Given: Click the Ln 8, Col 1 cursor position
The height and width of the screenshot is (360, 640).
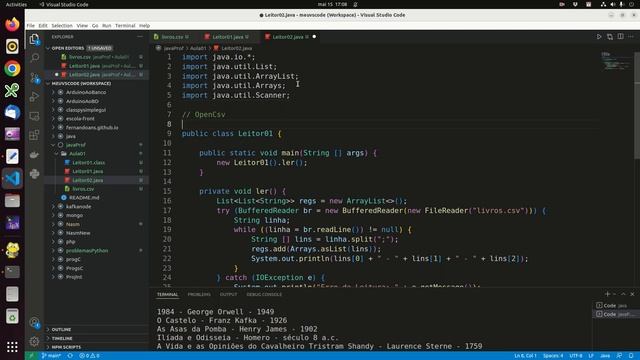Looking at the screenshot, I should click(x=525, y=356).
